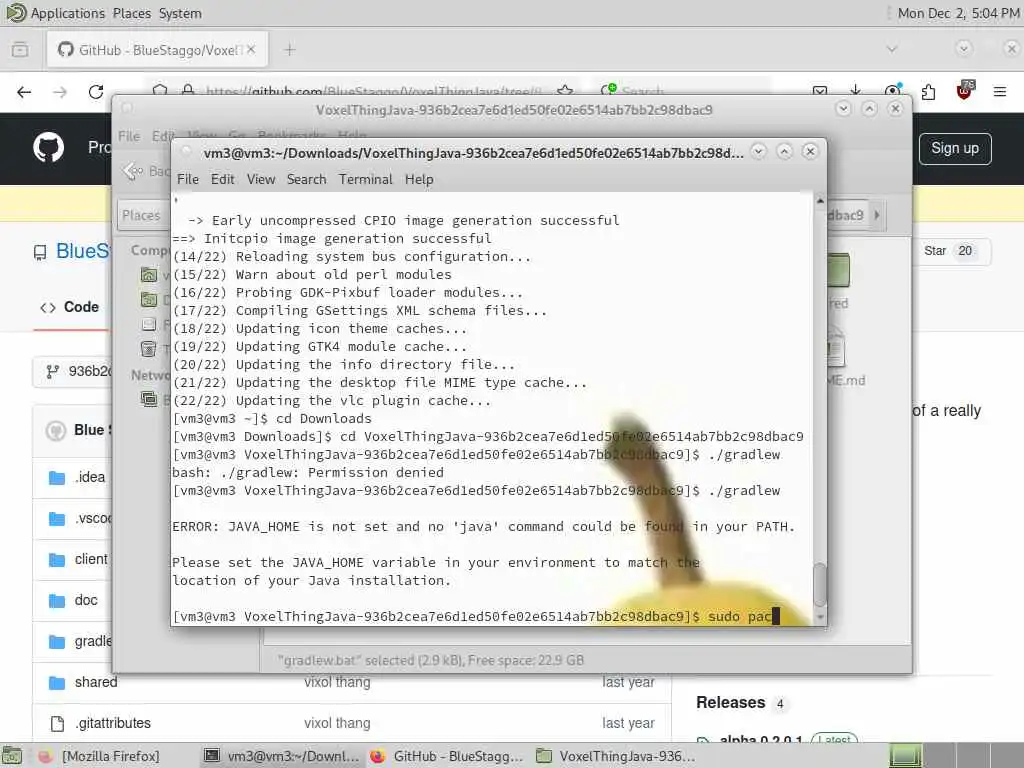Maximize terminal via title bar up-chevron
Image resolution: width=1024 pixels, height=768 pixels.
(x=784, y=152)
